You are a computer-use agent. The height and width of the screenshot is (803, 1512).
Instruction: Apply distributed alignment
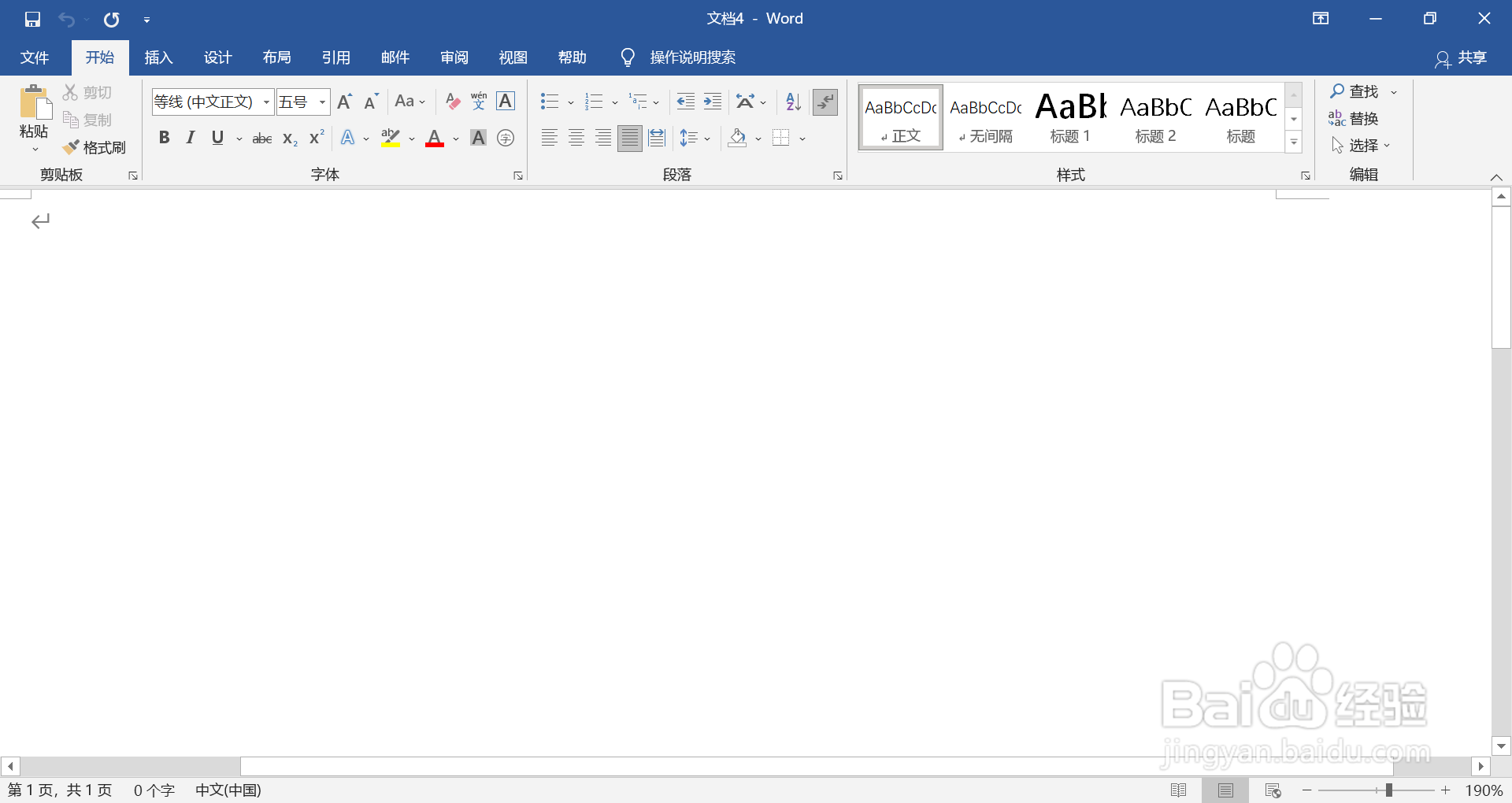click(x=657, y=138)
